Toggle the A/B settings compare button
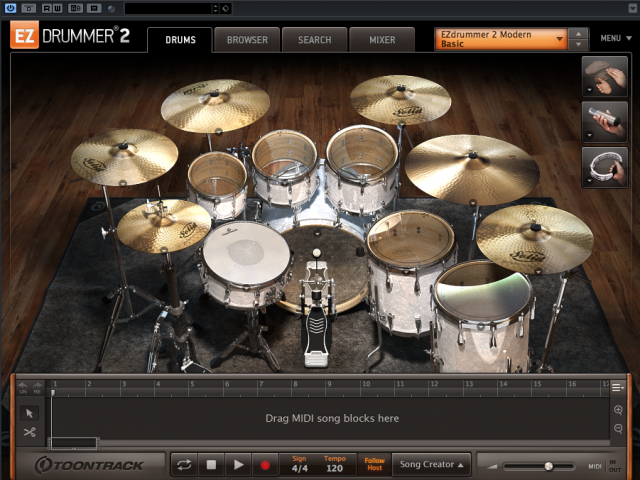The height and width of the screenshot is (480, 640). coord(75,8)
